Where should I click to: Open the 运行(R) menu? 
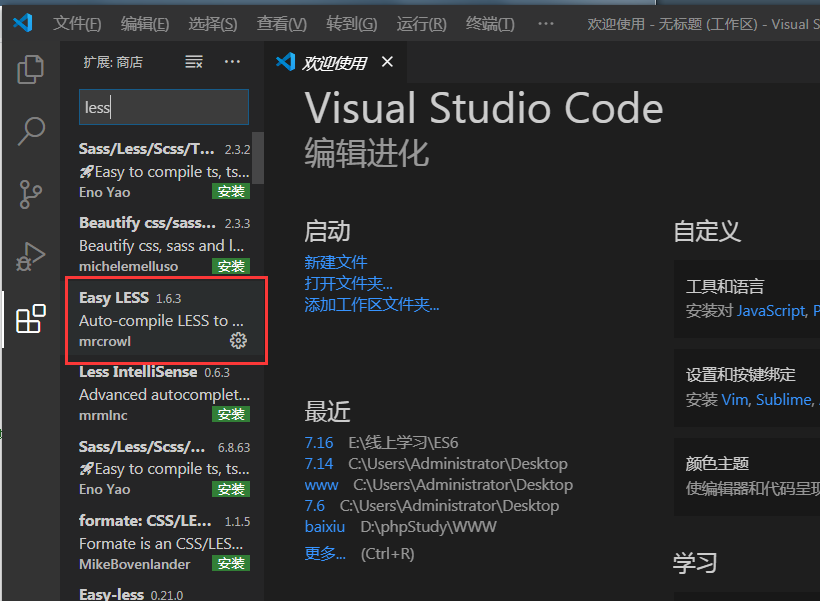click(x=422, y=24)
